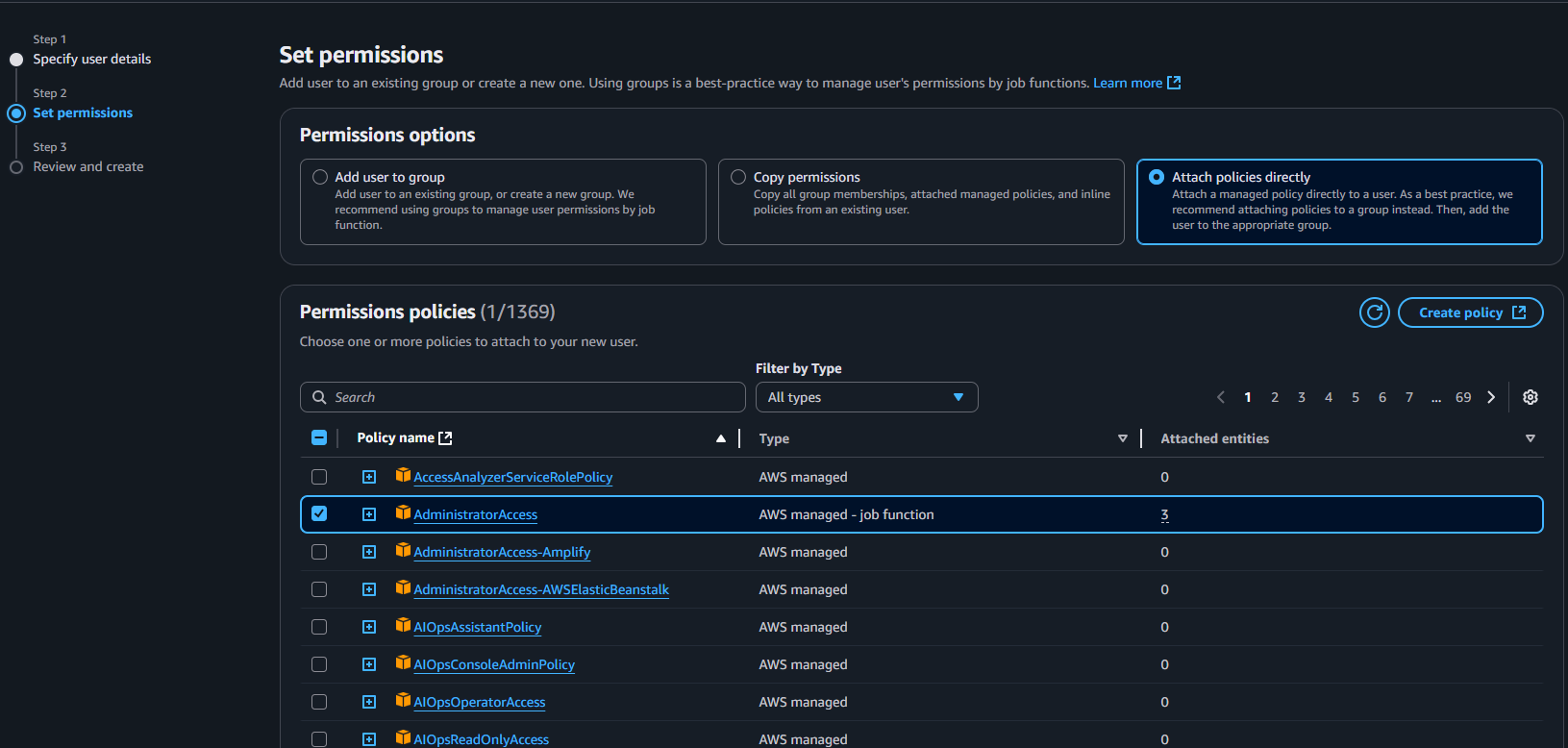The image size is (1568, 748).
Task: Open the AIOpsReadOnlyAccess policy link
Action: [481, 739]
